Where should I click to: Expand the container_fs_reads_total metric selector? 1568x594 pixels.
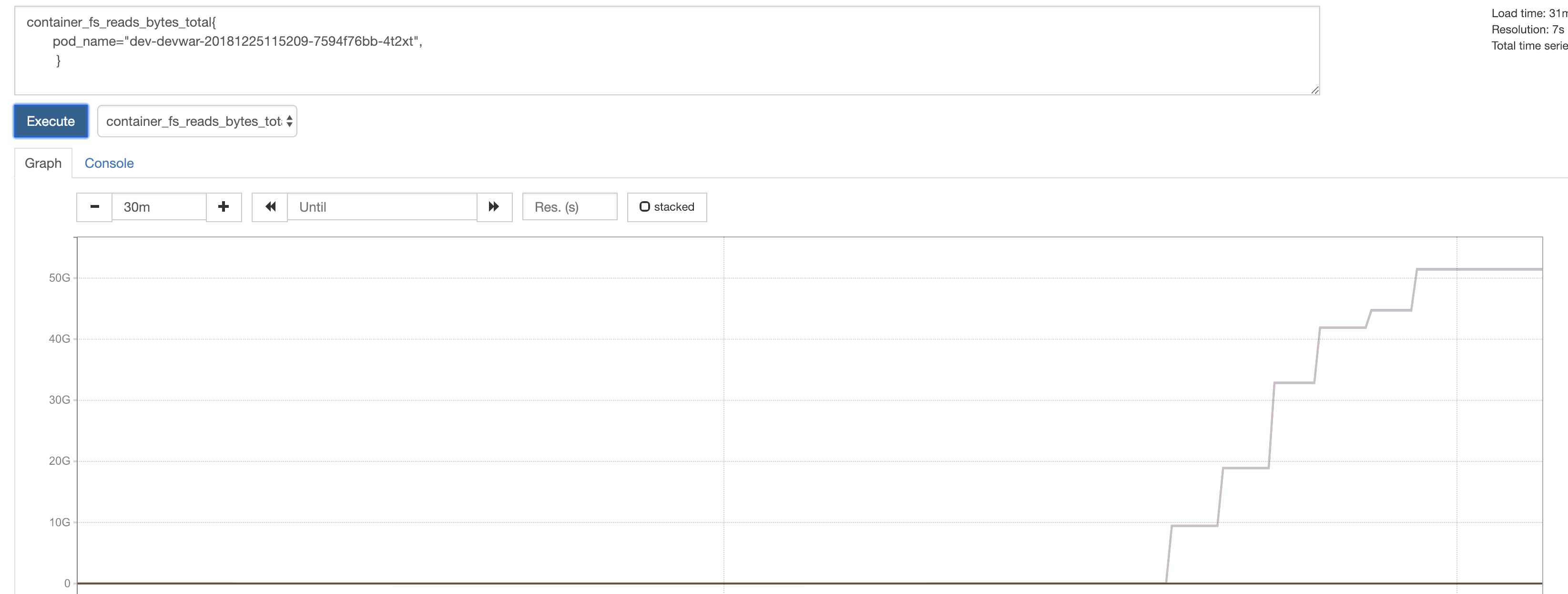[x=197, y=121]
